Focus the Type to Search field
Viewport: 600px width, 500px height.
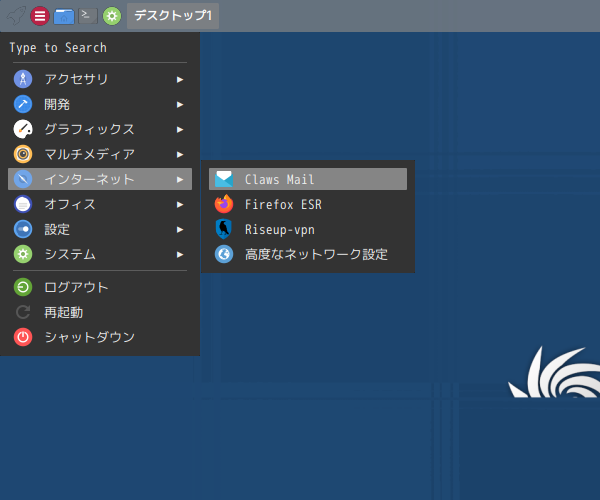point(99,48)
